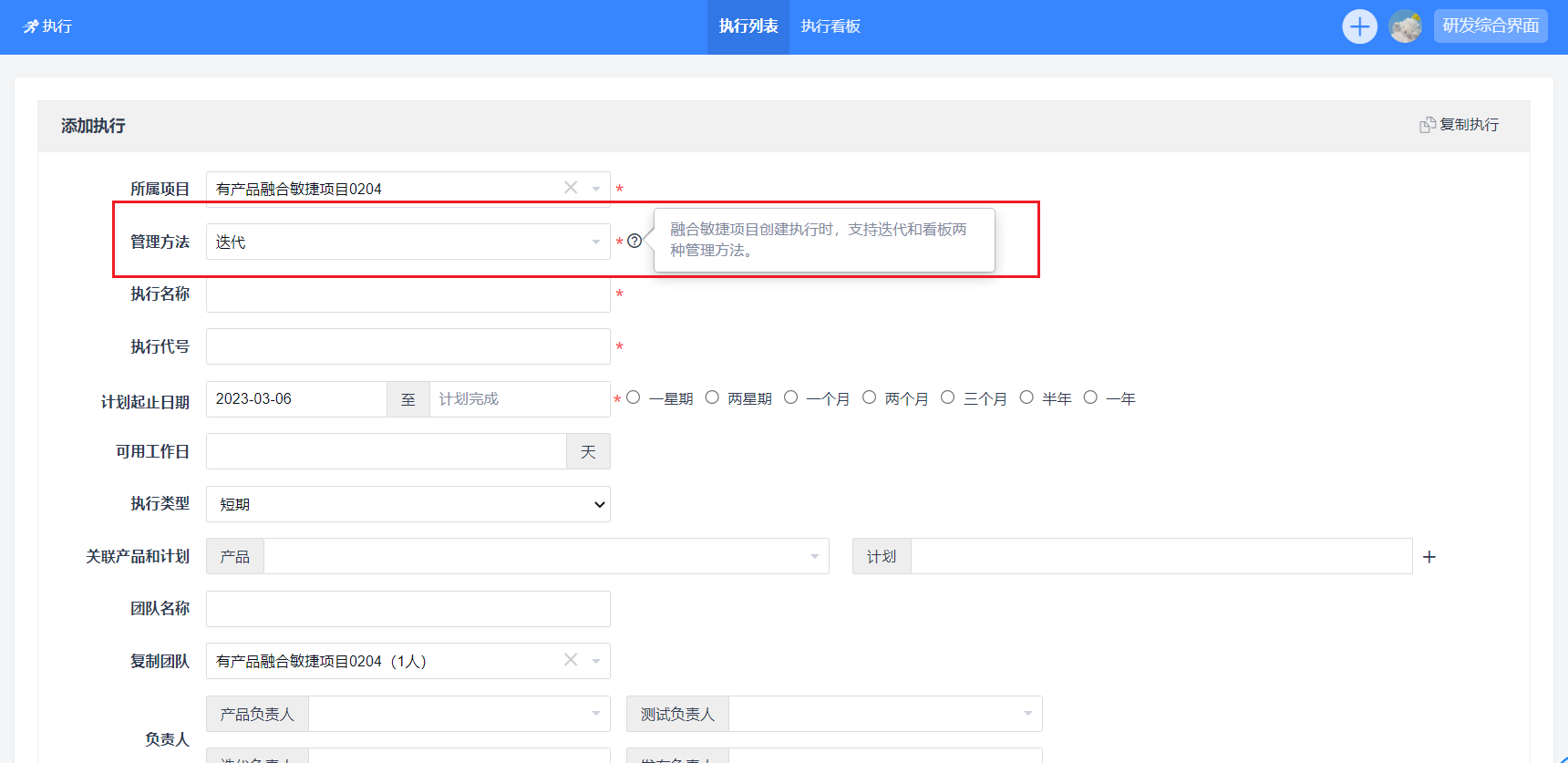
Task: Open the 测试负责人 dropdown
Action: (884, 714)
